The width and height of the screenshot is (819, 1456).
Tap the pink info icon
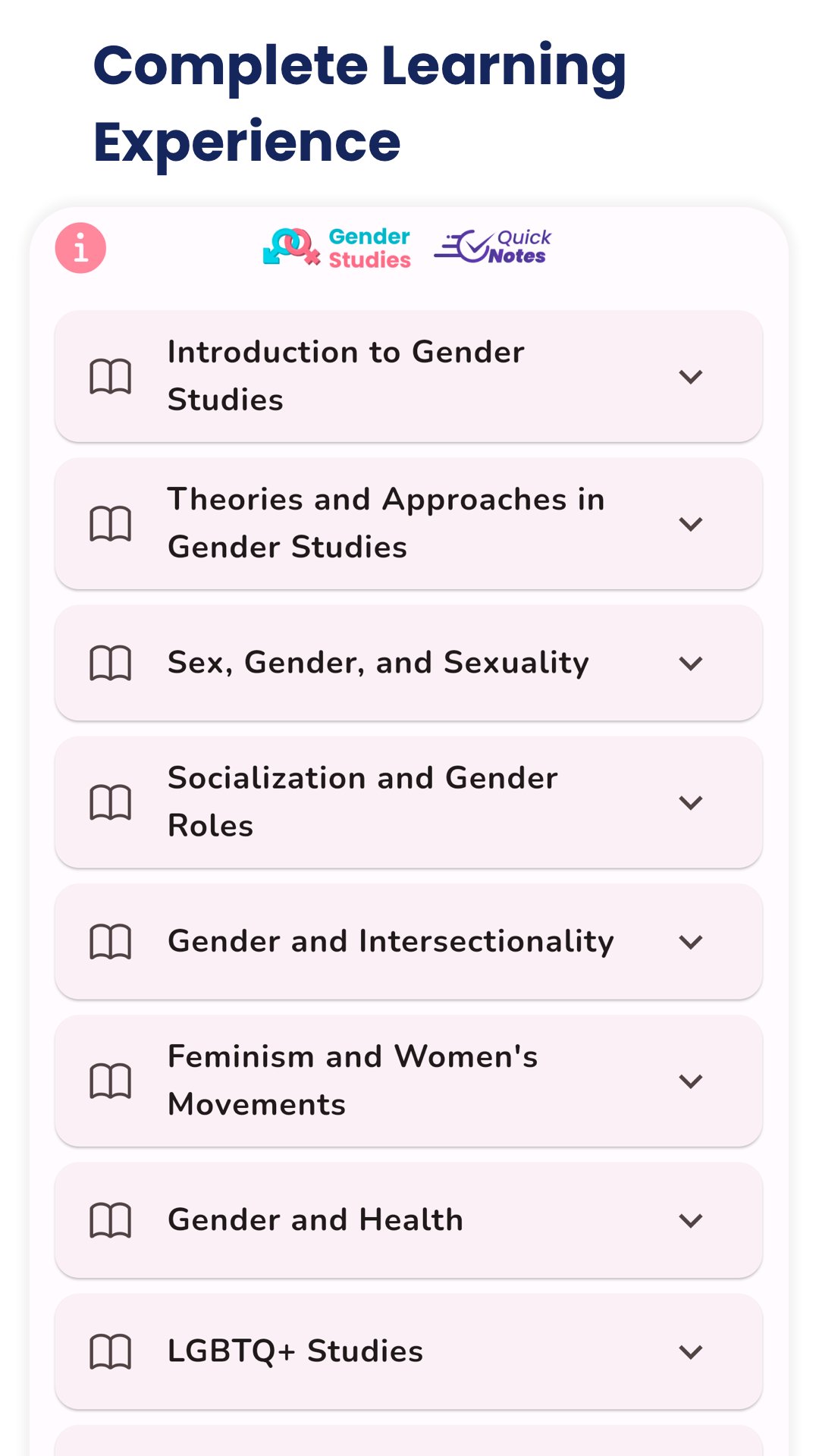(80, 247)
